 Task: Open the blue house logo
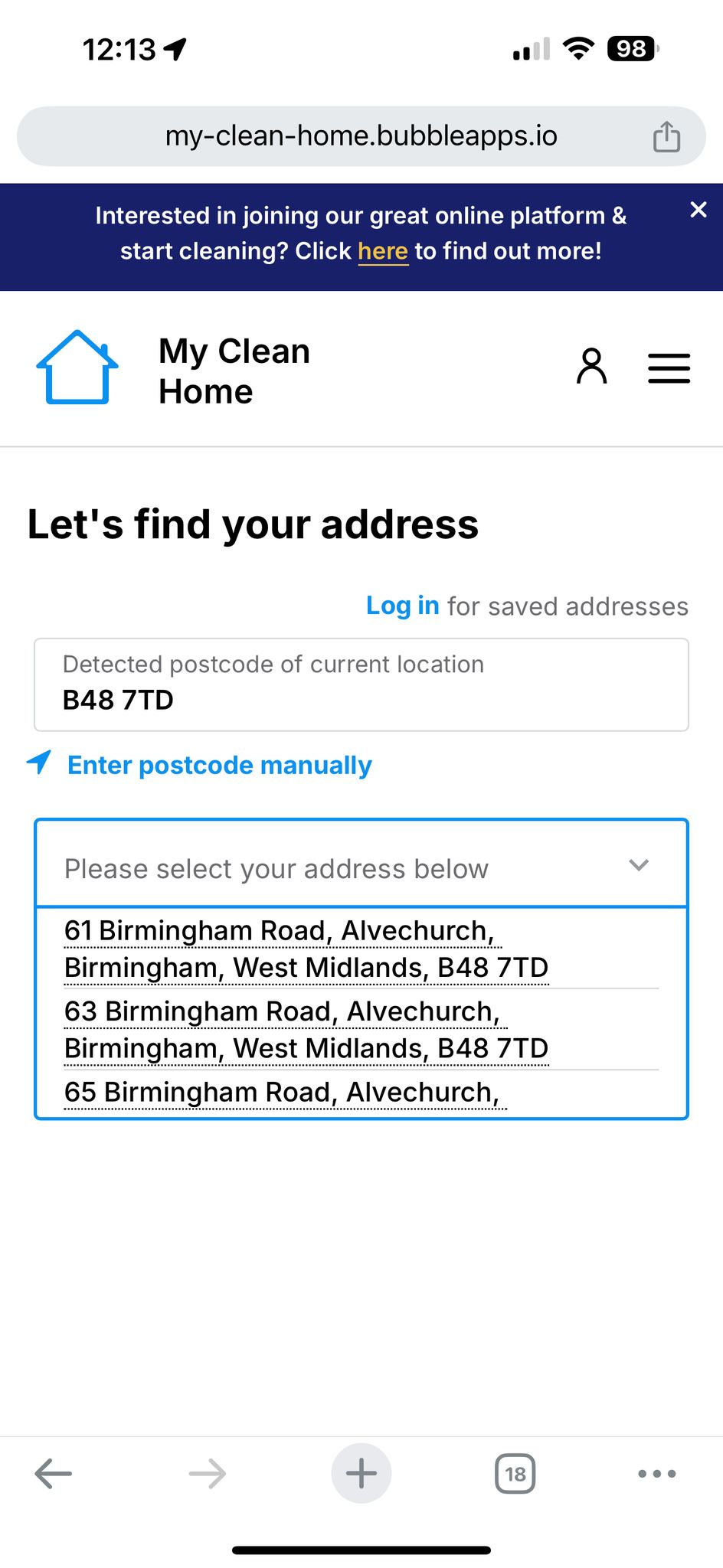pos(77,367)
